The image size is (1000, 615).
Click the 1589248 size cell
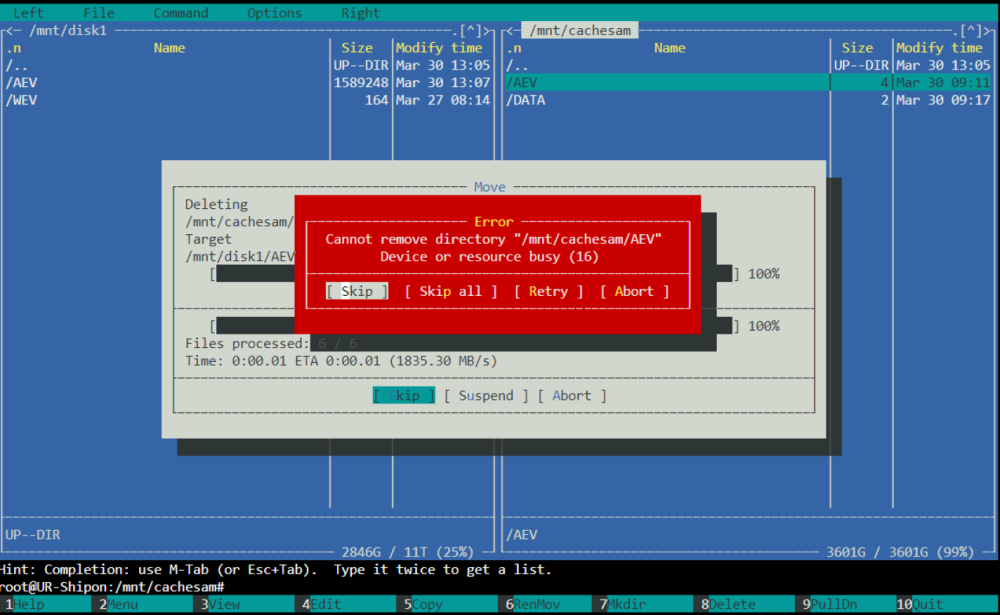click(361, 83)
